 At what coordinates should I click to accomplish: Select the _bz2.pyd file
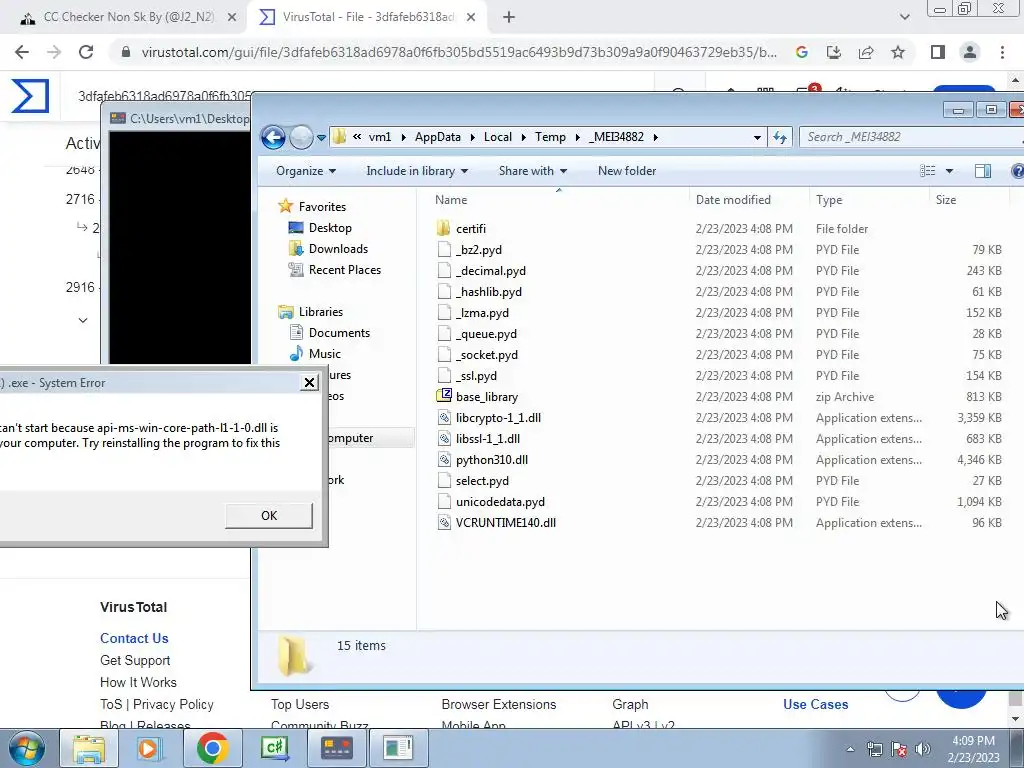pos(479,249)
